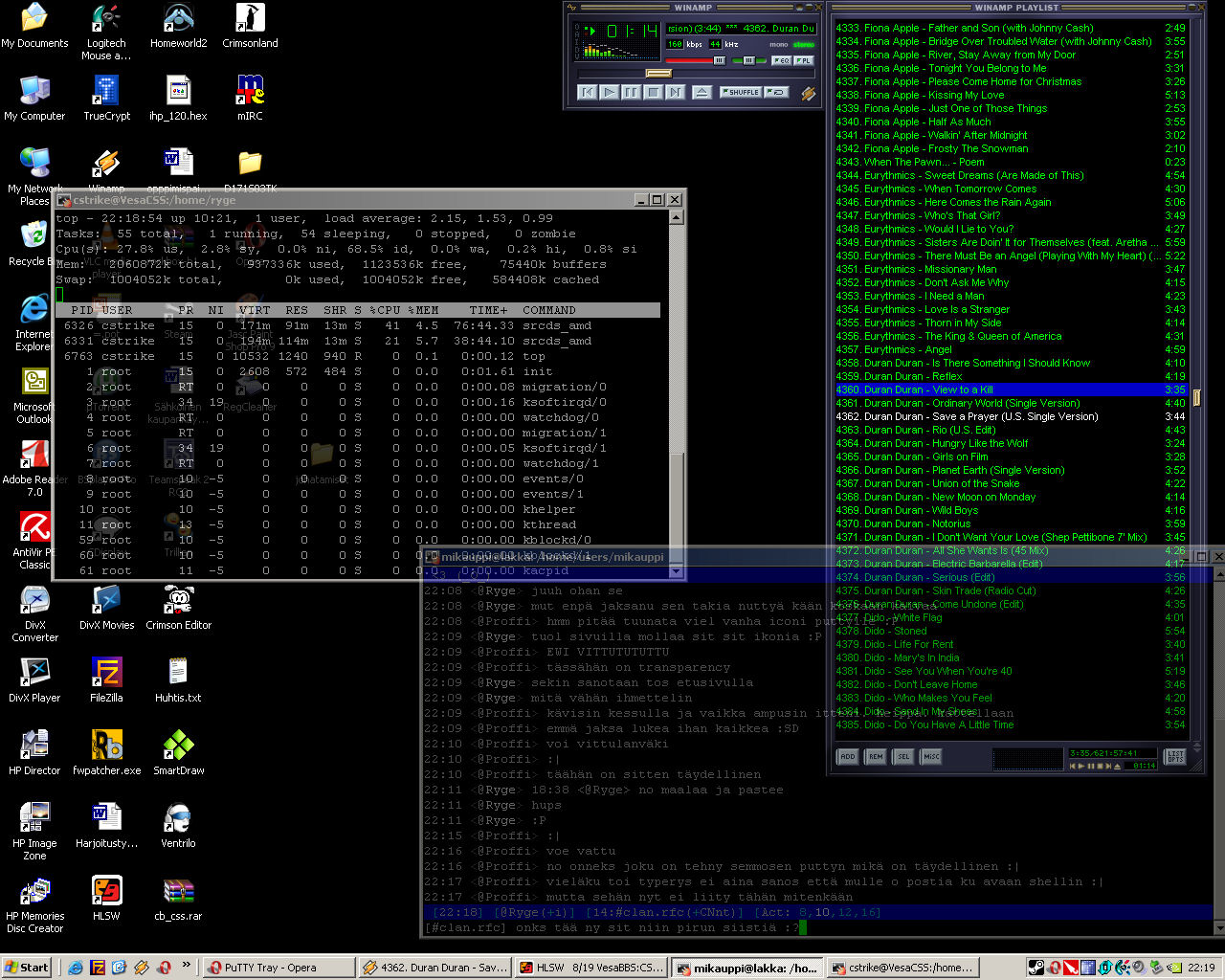Select playlist track 4333 Father and Son
The image size is (1225, 980).
[1010, 28]
